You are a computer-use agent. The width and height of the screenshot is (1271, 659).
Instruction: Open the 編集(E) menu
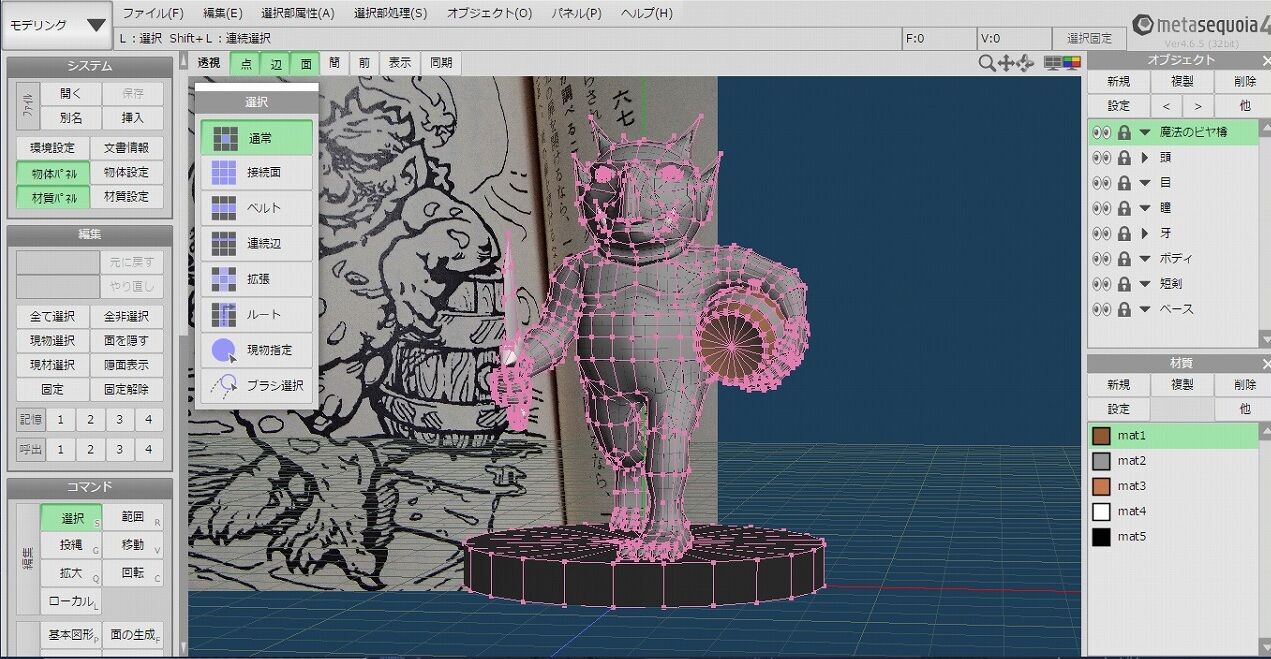coord(222,13)
